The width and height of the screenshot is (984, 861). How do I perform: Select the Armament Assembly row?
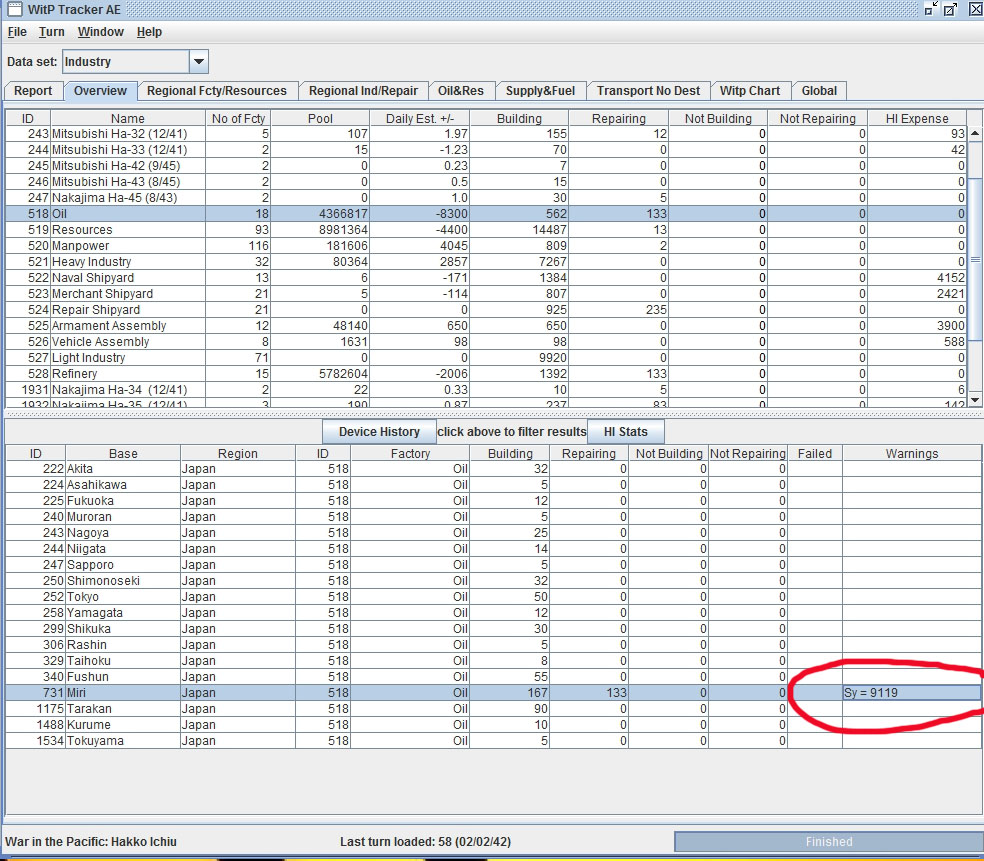[x=486, y=326]
